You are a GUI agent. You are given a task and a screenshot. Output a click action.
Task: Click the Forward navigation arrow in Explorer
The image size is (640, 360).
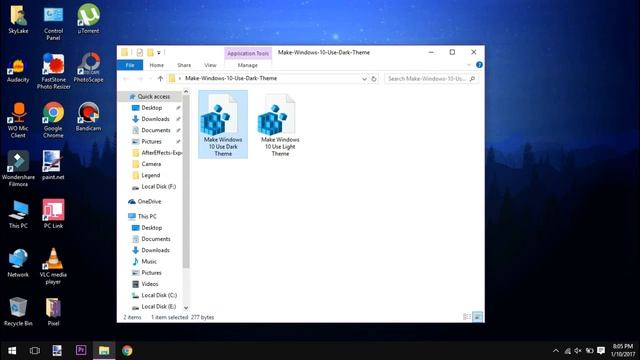point(140,78)
